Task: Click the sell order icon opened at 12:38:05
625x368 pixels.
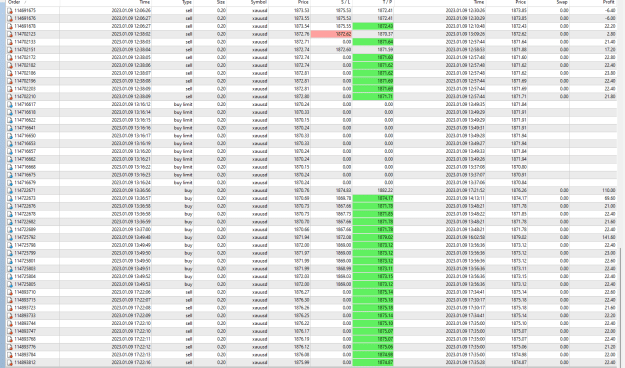Action: tap(10, 57)
